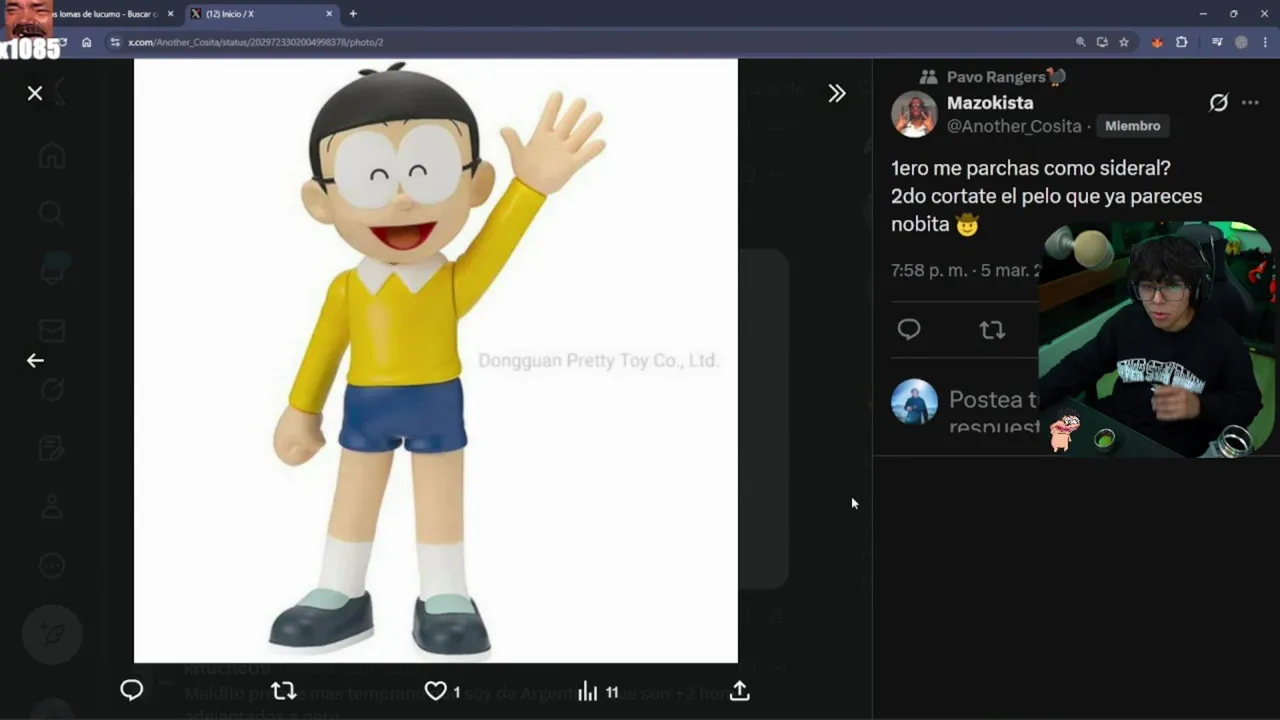1280x720 pixels.
Task: Click the install app icon in the address bar
Action: [x=1102, y=42]
